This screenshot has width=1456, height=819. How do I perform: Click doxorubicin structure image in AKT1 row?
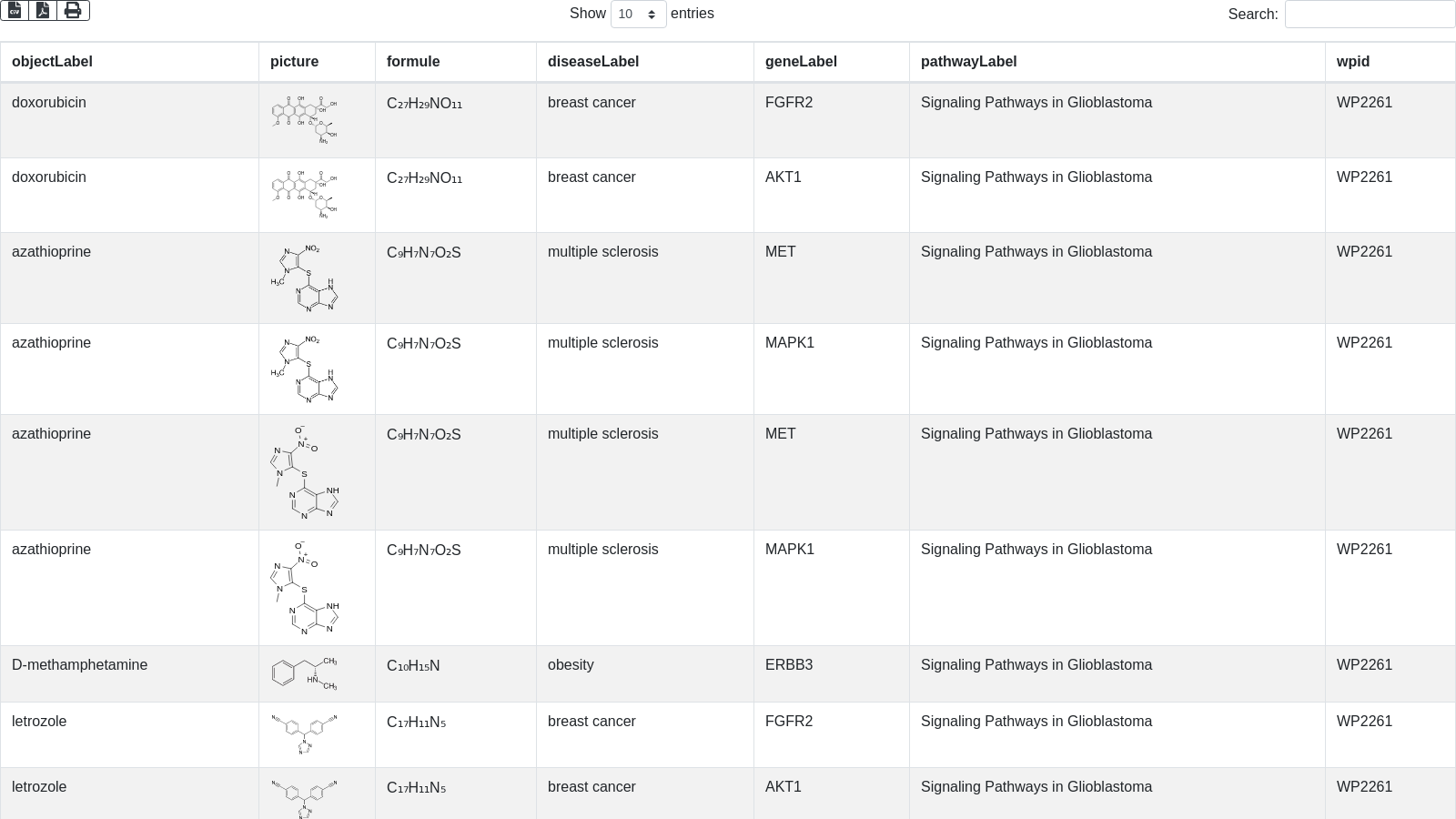click(304, 195)
